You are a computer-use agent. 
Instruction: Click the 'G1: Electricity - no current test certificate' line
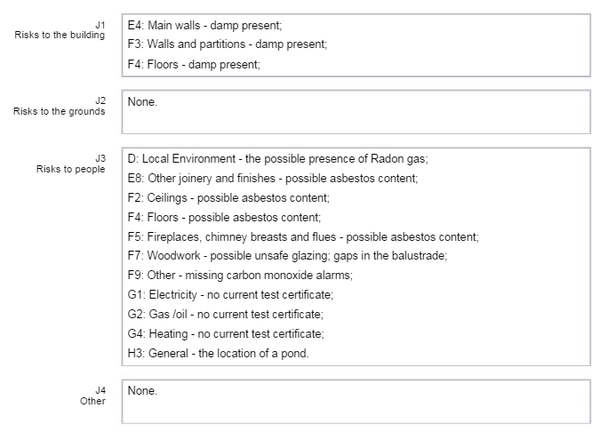coord(230,295)
